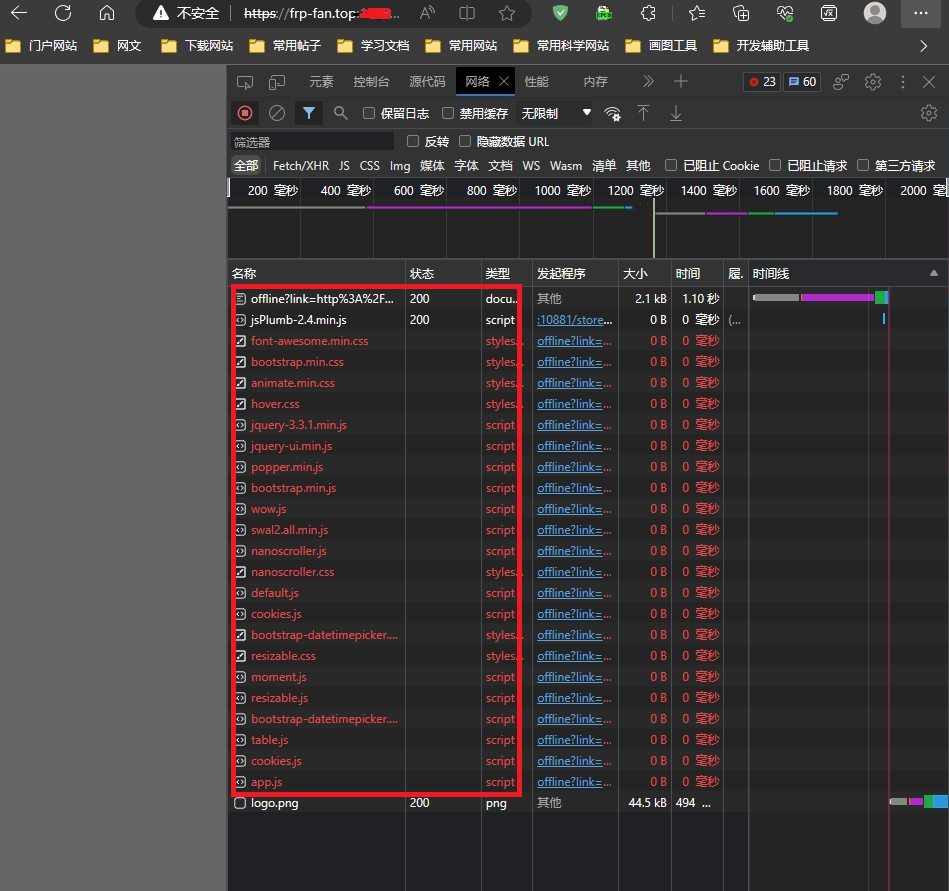Switch to the 控制台 tab

click(x=371, y=82)
